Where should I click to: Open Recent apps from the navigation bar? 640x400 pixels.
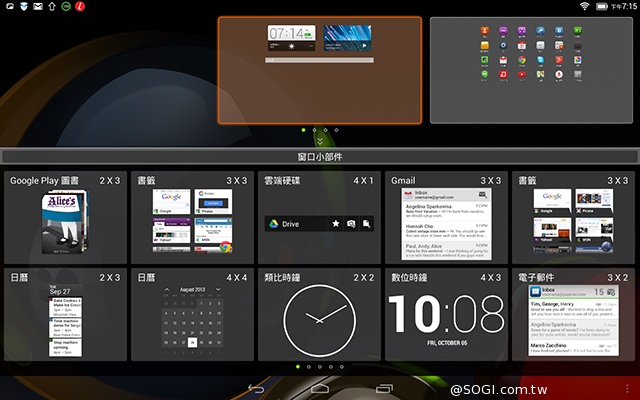click(x=384, y=389)
